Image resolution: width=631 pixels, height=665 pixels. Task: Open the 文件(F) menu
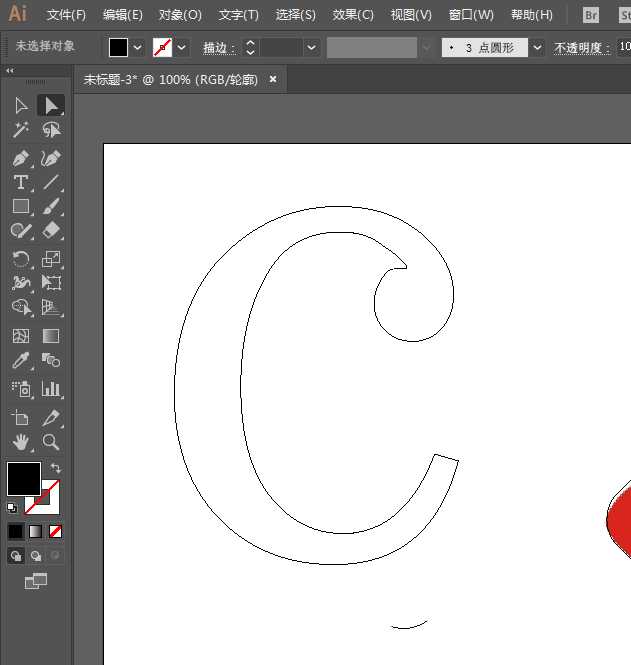pos(66,15)
